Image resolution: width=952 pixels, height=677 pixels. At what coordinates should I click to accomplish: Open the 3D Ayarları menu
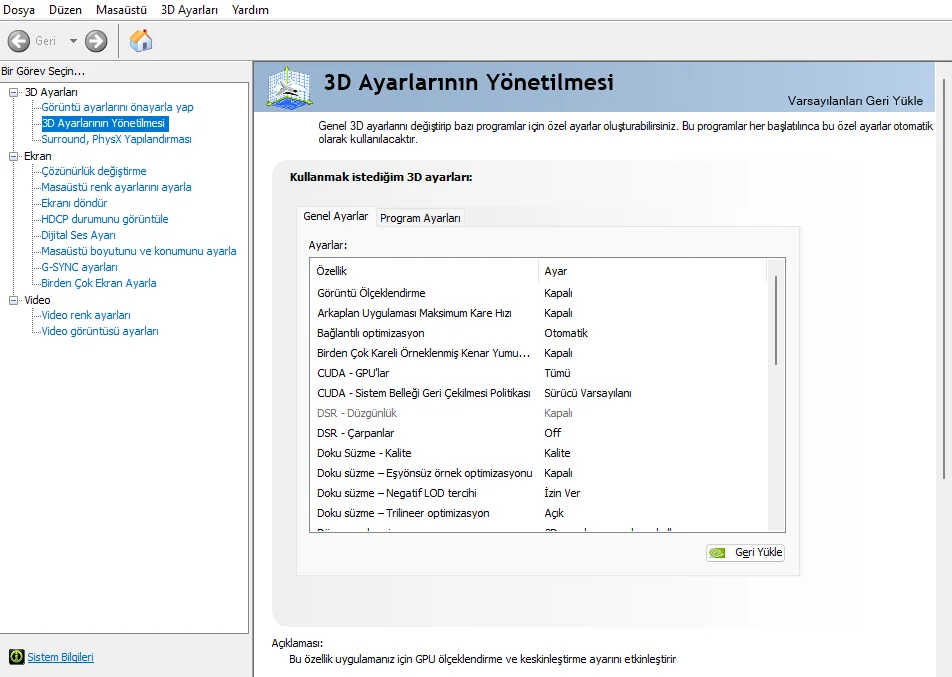[x=189, y=10]
